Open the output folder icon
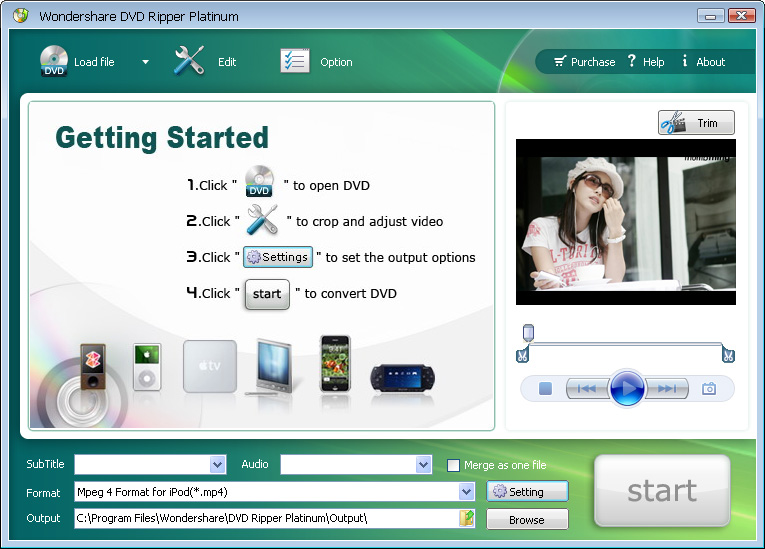765x549 pixels. coord(467,518)
